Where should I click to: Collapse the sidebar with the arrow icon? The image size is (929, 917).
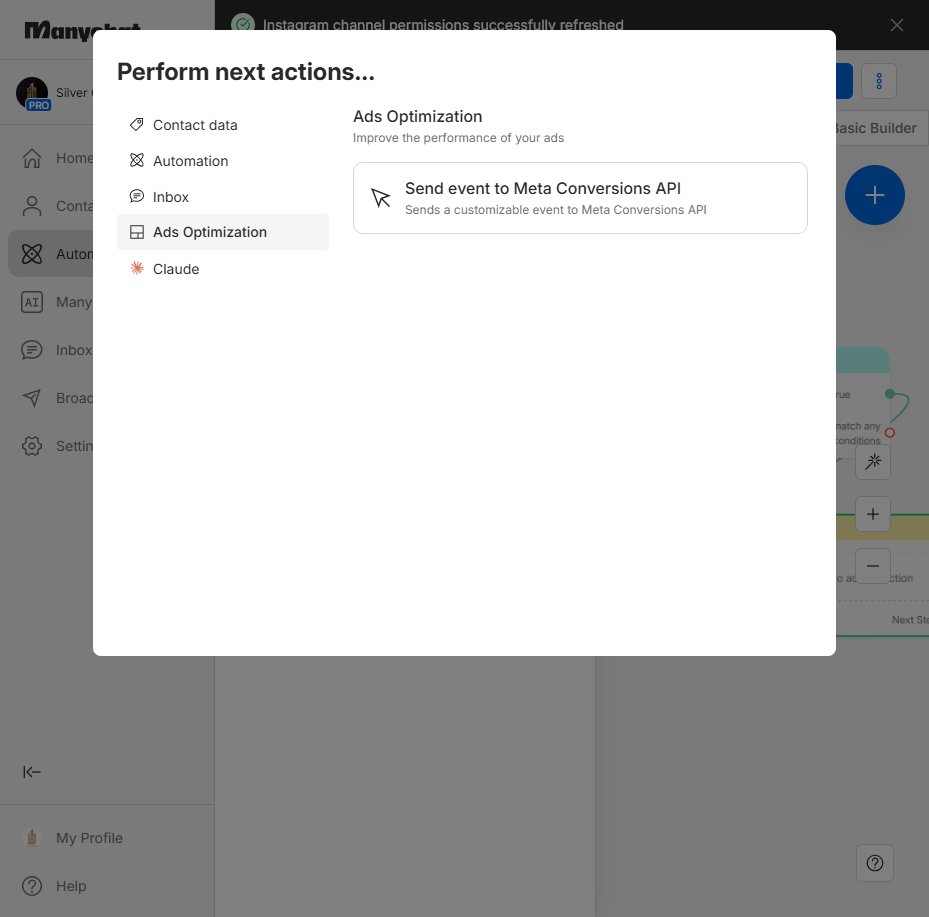(x=32, y=772)
